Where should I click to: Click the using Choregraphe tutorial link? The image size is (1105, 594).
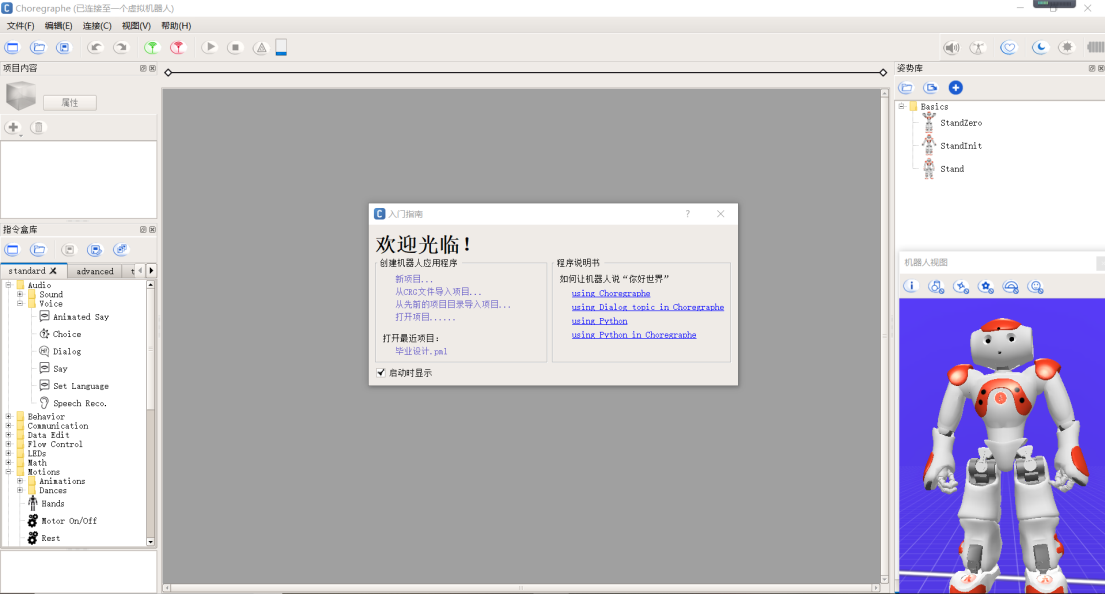(611, 293)
